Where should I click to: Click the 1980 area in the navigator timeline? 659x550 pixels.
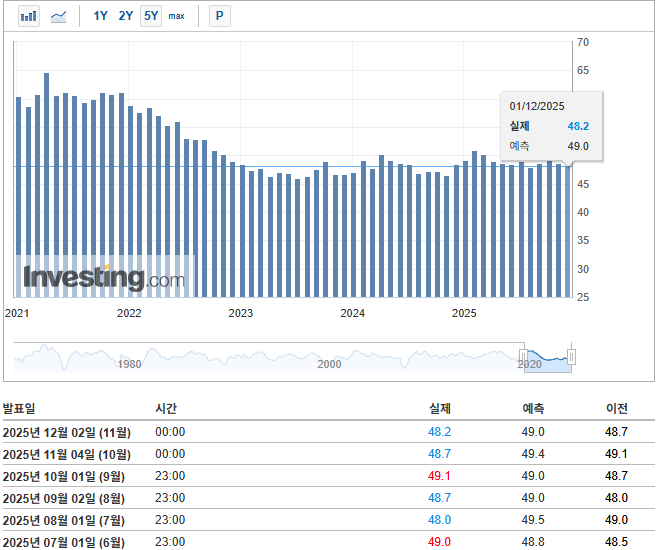pos(129,364)
